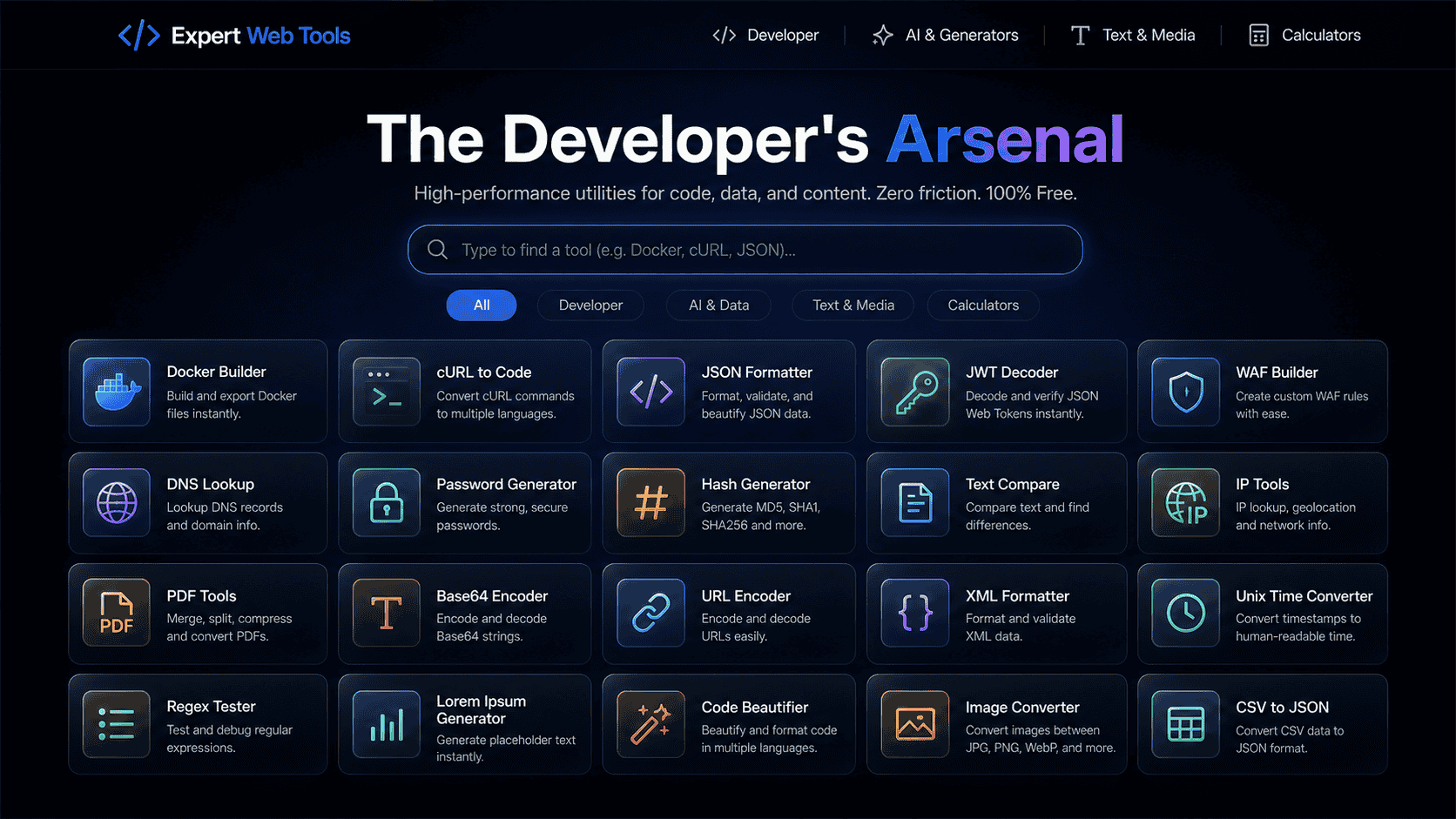Select the All filter tab
The width and height of the screenshot is (1456, 819).
click(482, 305)
